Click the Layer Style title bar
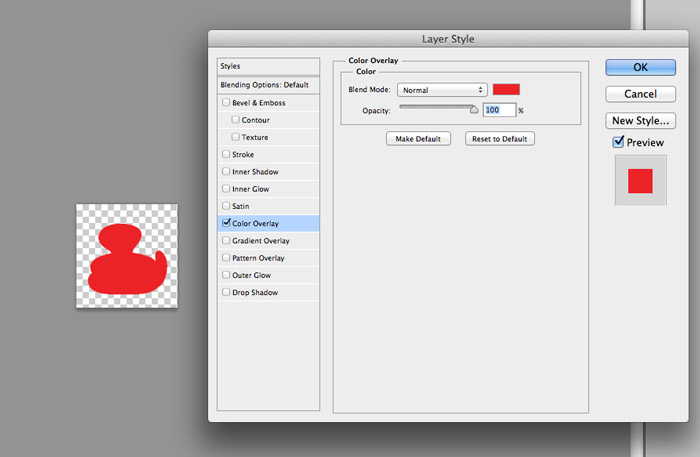The height and width of the screenshot is (457, 700). [448, 39]
